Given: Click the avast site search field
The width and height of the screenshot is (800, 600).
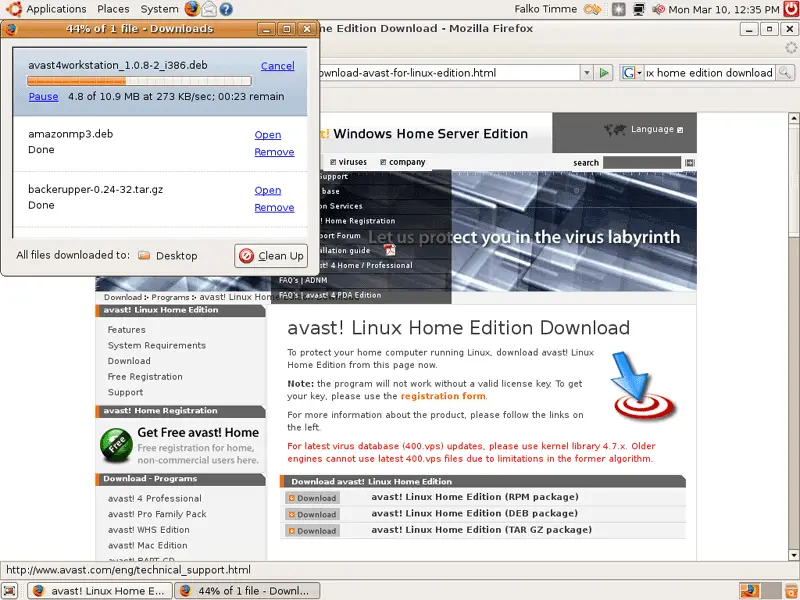Looking at the screenshot, I should click(642, 163).
